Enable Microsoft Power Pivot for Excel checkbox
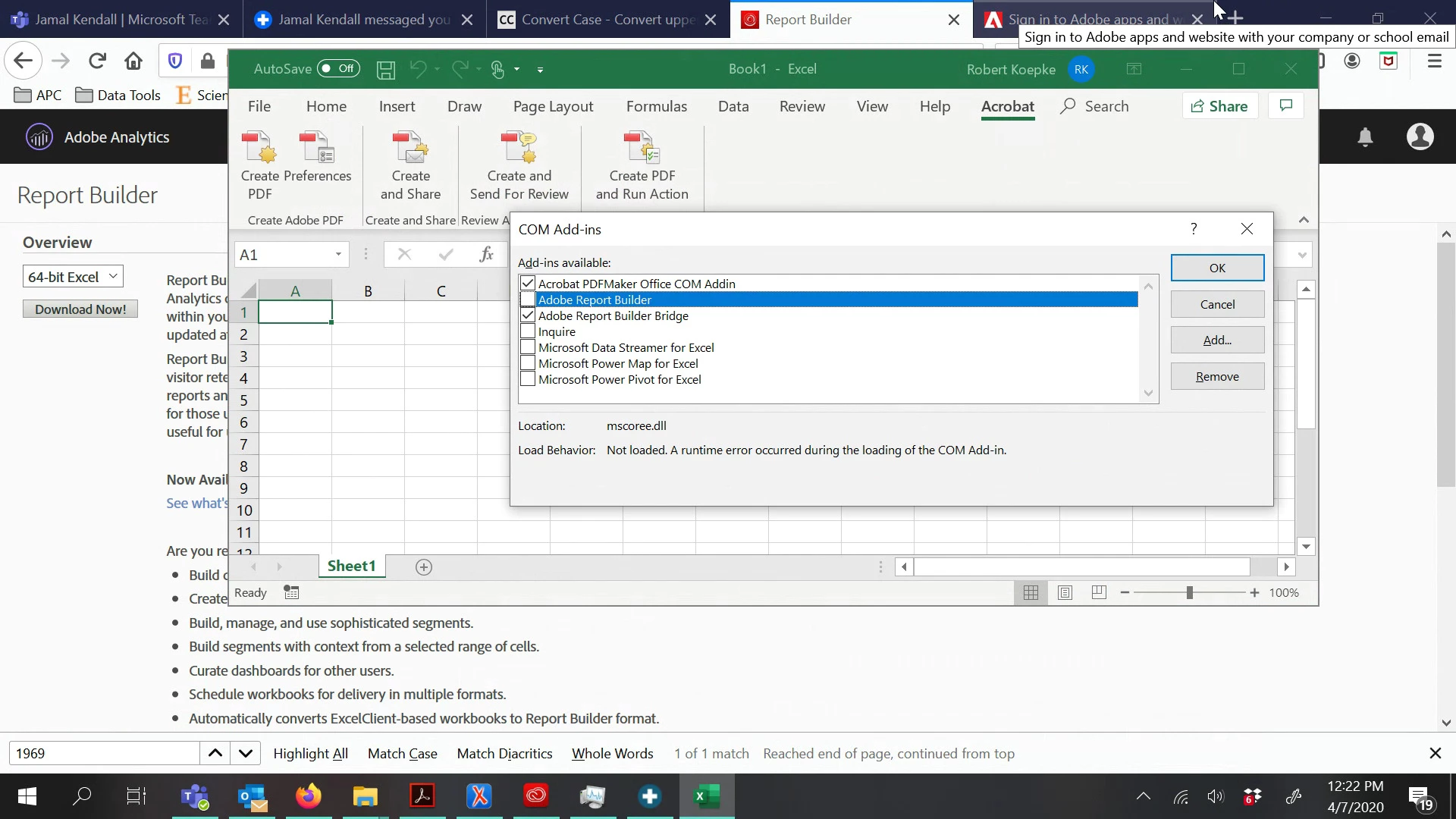 528,379
